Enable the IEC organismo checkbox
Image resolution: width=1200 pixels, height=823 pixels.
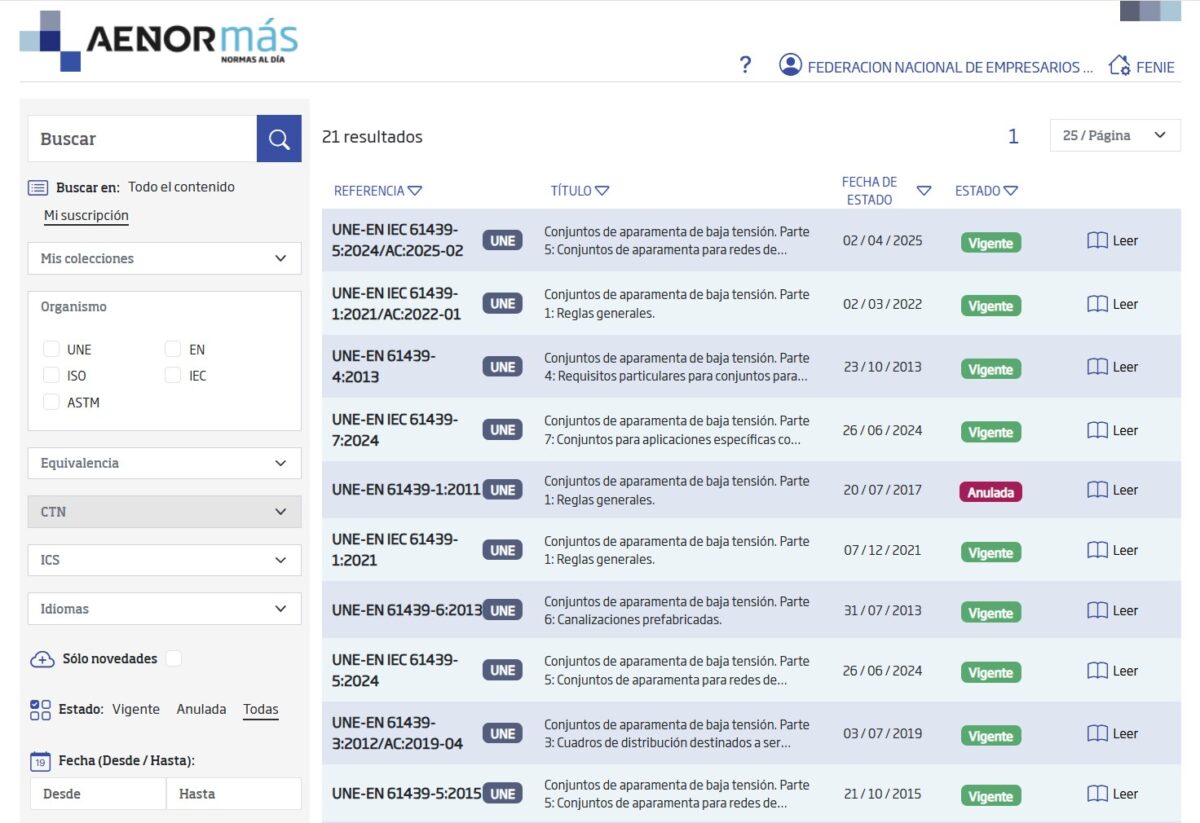pyautogui.click(x=173, y=375)
